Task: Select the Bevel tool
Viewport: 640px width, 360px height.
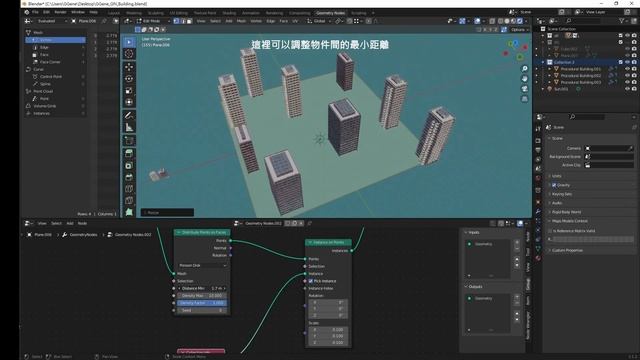Action: click(x=129, y=177)
